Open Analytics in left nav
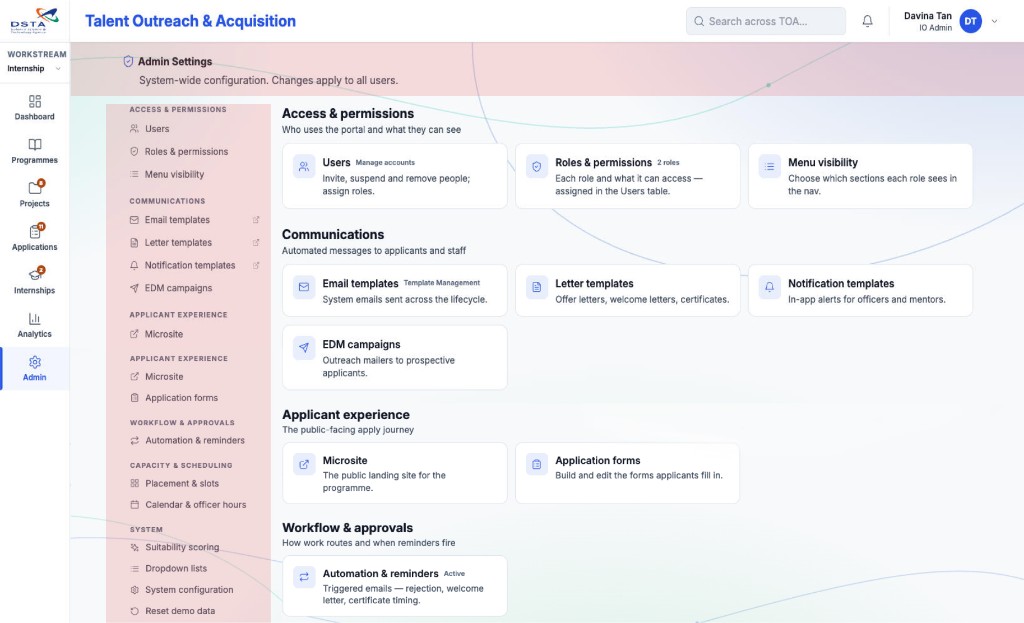The width and height of the screenshot is (1024, 623). (35, 325)
